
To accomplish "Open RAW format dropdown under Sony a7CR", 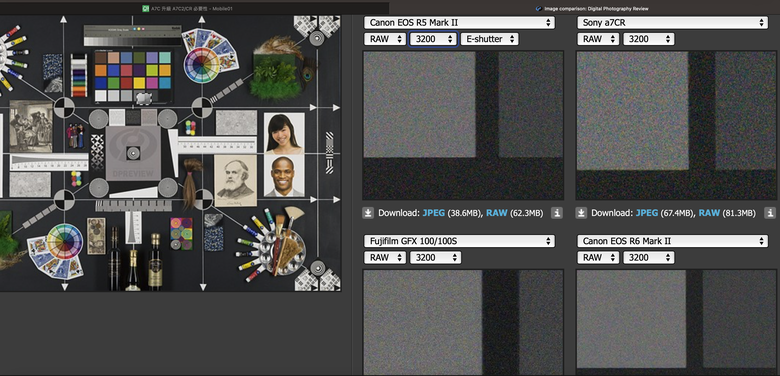I will pos(598,39).
